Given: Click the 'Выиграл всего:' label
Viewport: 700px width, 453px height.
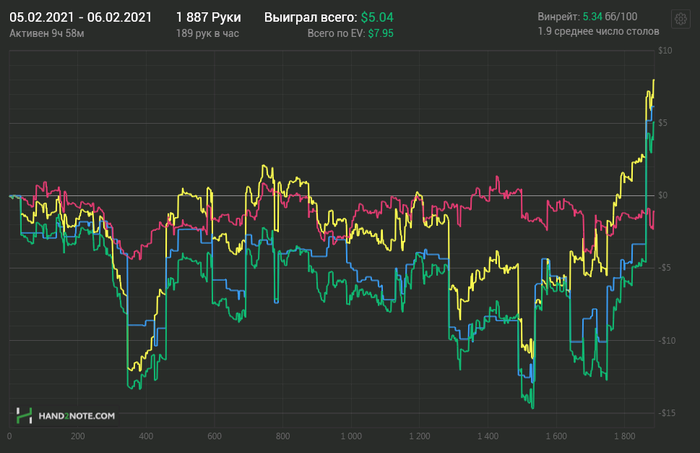Looking at the screenshot, I should pos(311,17).
